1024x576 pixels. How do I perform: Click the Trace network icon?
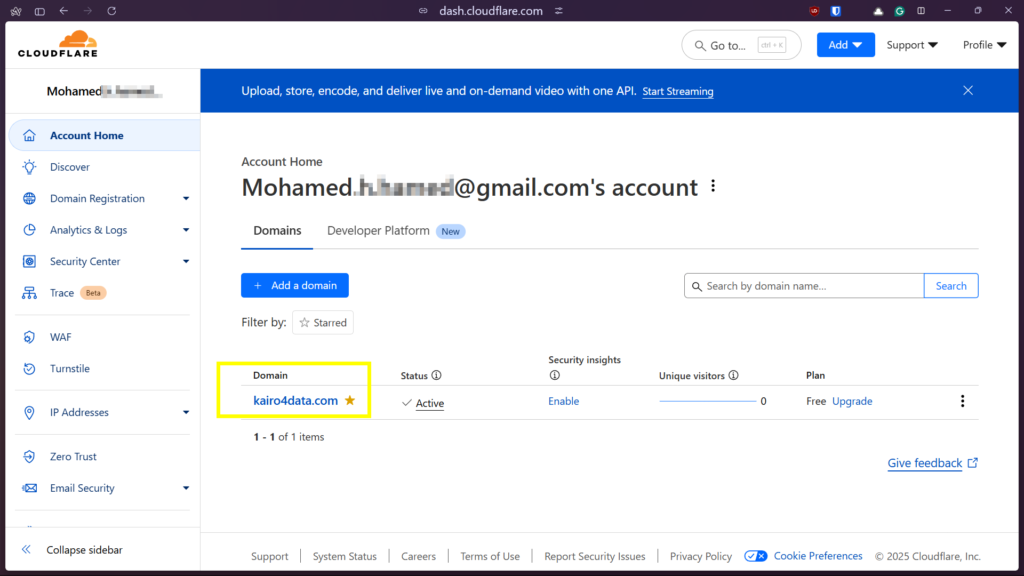tap(29, 293)
